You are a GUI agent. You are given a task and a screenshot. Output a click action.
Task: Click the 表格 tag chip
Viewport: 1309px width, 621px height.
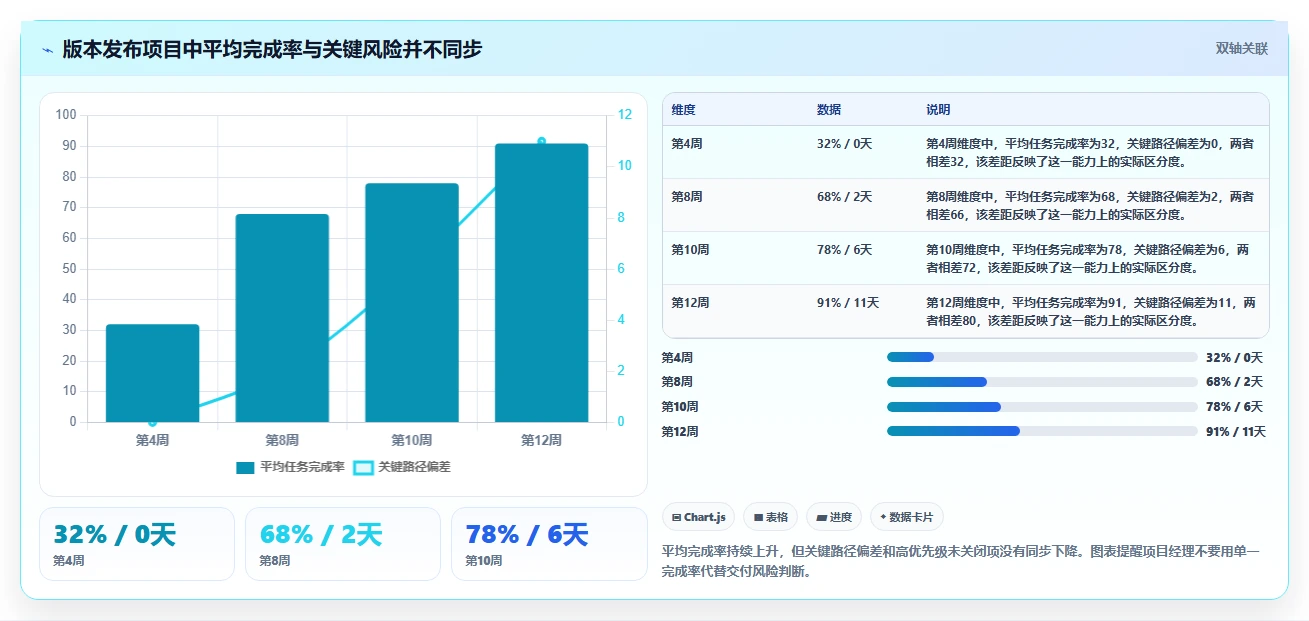[770, 517]
